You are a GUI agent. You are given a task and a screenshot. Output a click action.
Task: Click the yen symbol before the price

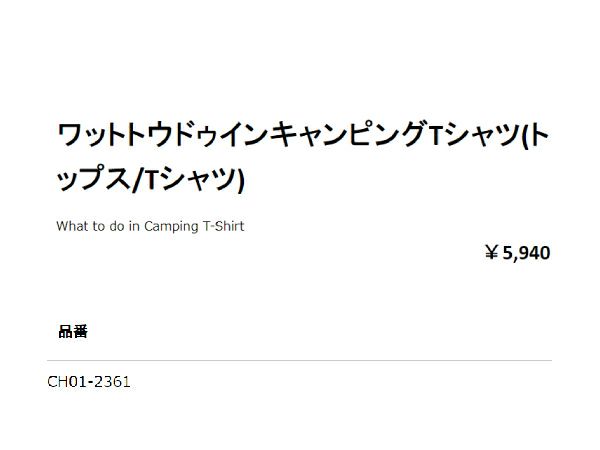pos(492,253)
